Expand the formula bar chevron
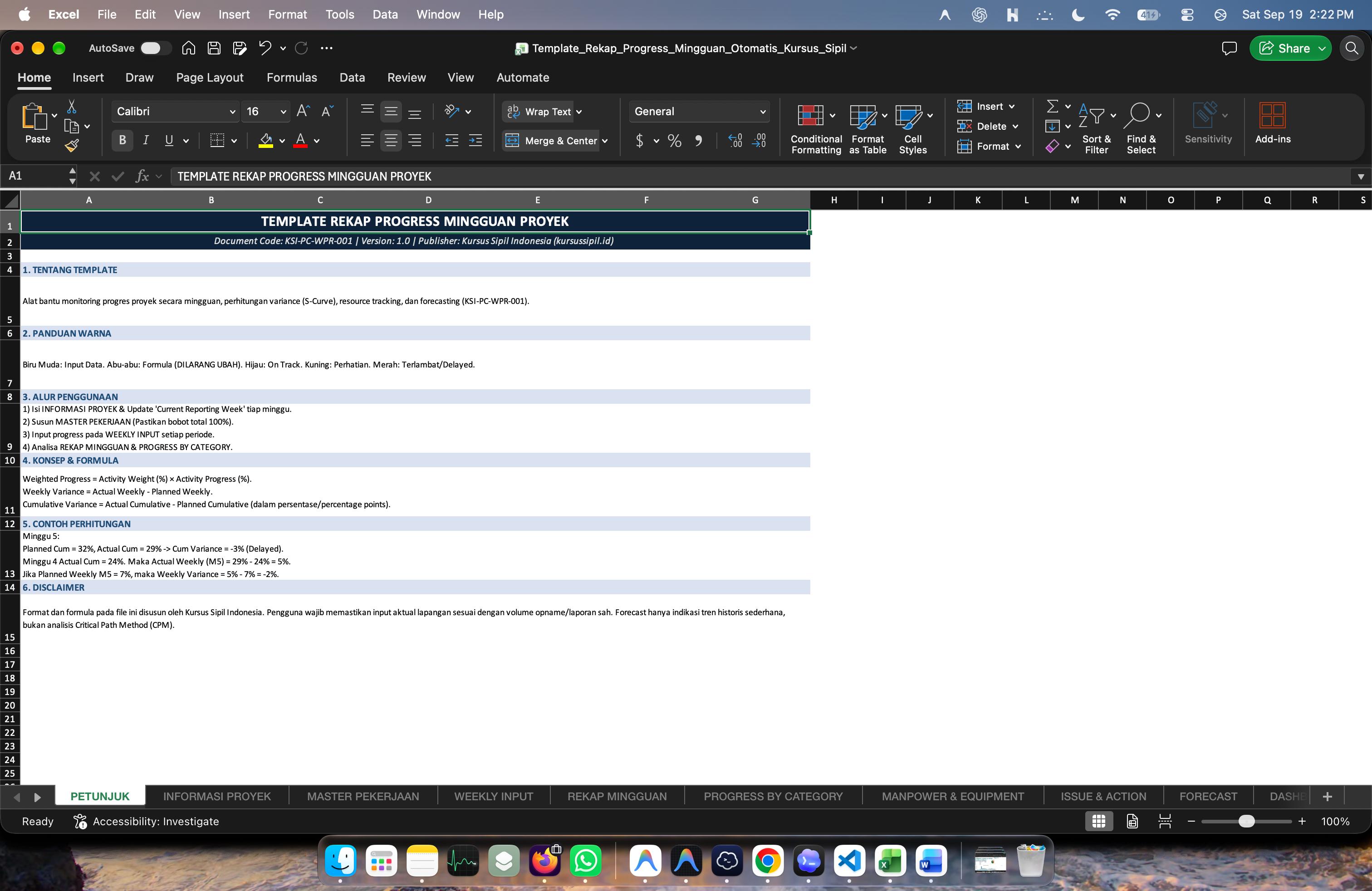 coord(1361,176)
